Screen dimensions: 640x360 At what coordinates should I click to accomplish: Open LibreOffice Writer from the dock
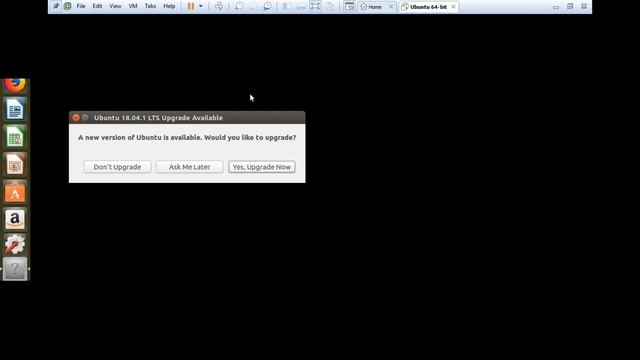click(x=15, y=109)
